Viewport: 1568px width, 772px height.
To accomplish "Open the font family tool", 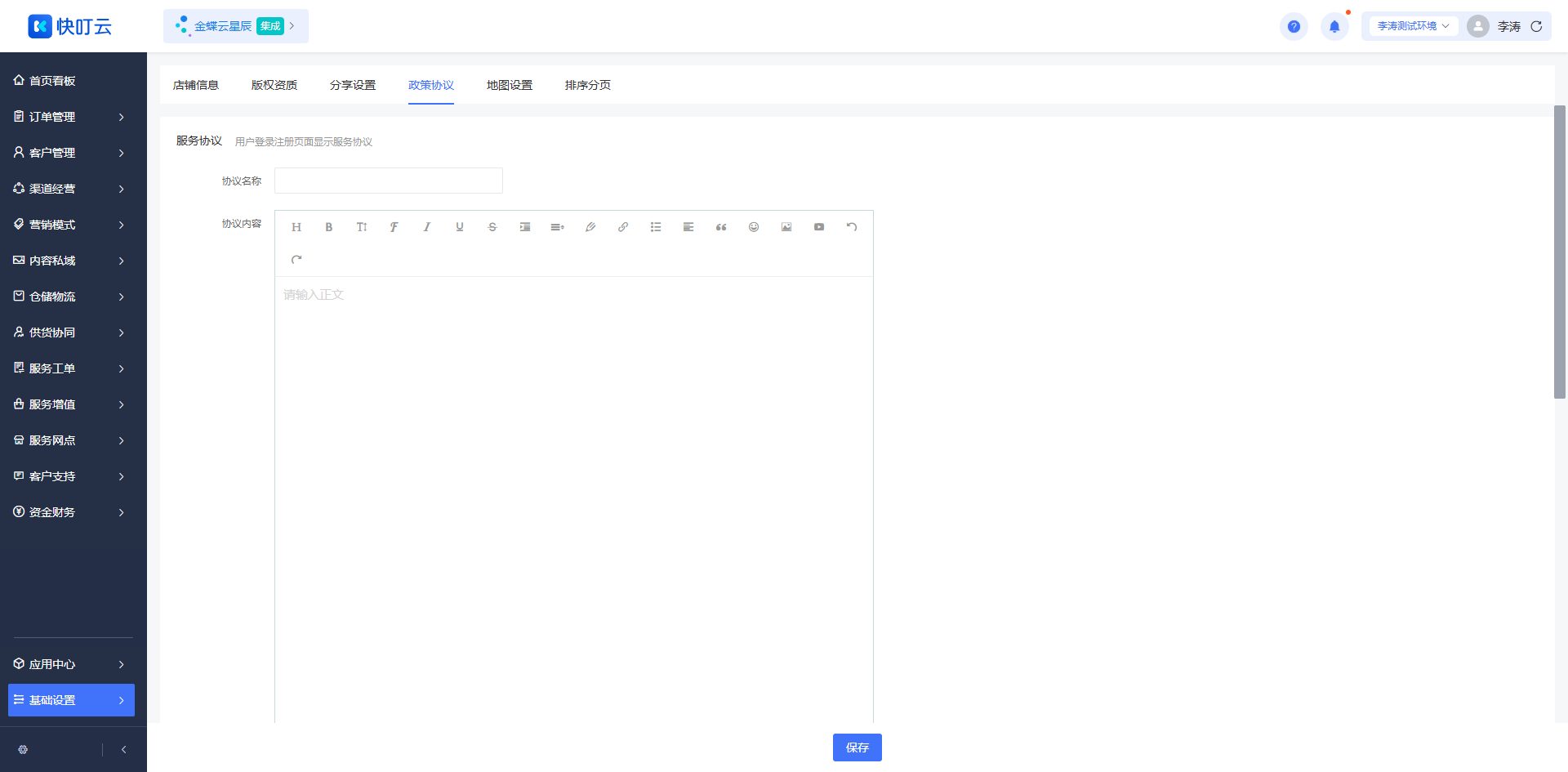I will [x=394, y=227].
